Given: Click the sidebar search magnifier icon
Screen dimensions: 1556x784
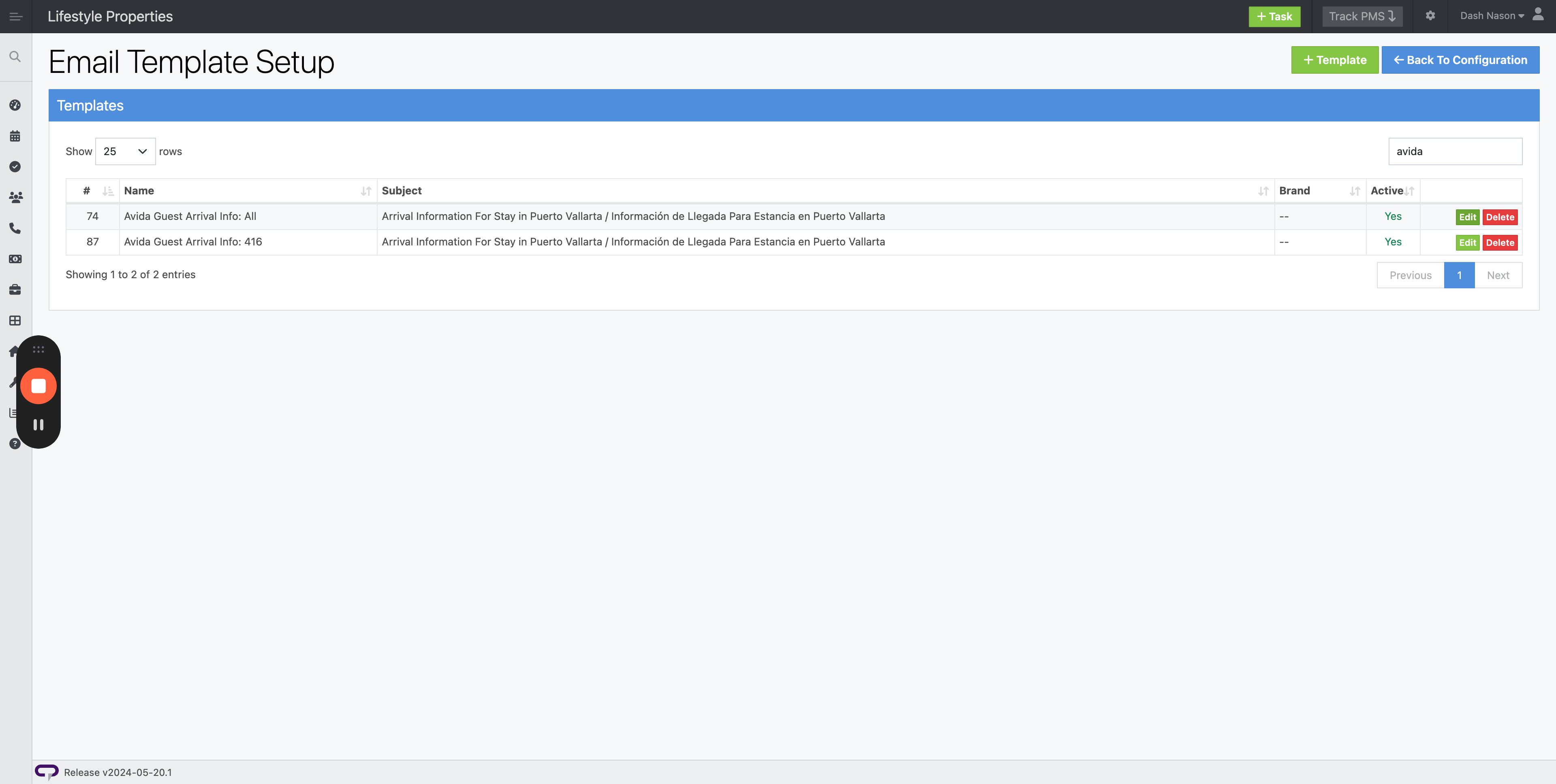Looking at the screenshot, I should coord(15,57).
